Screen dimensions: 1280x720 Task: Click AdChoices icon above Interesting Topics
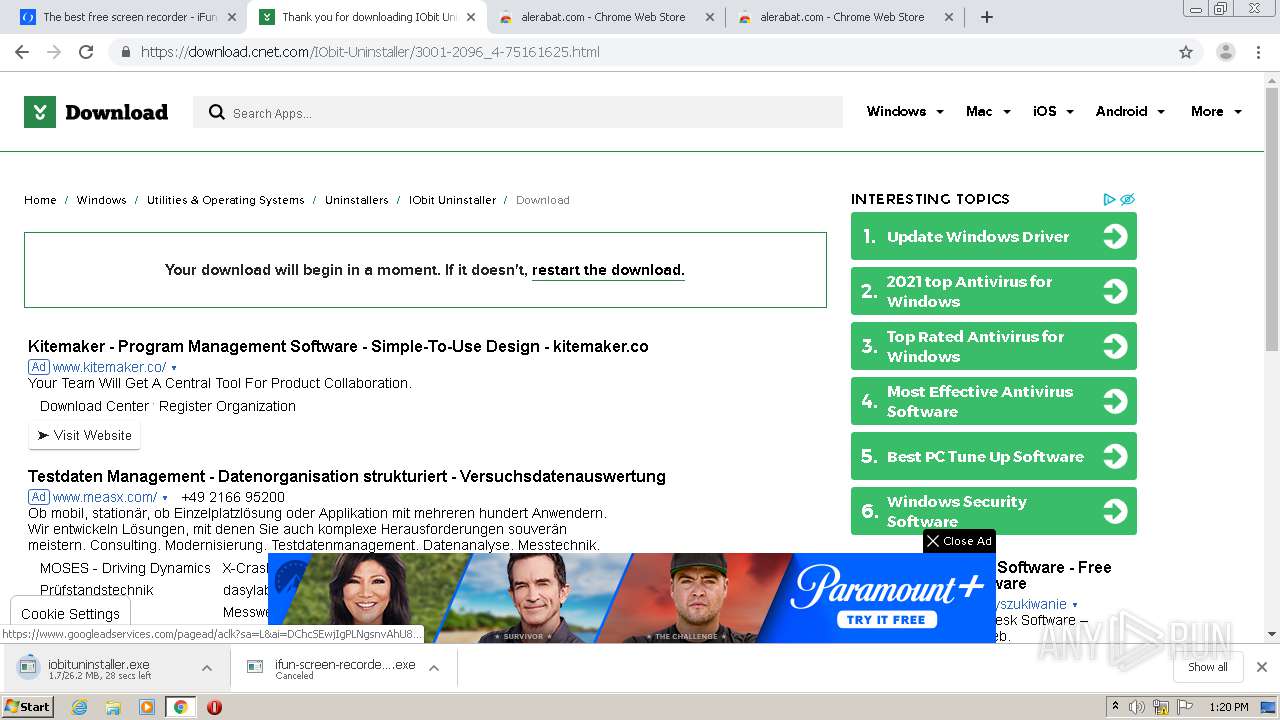(x=1109, y=199)
